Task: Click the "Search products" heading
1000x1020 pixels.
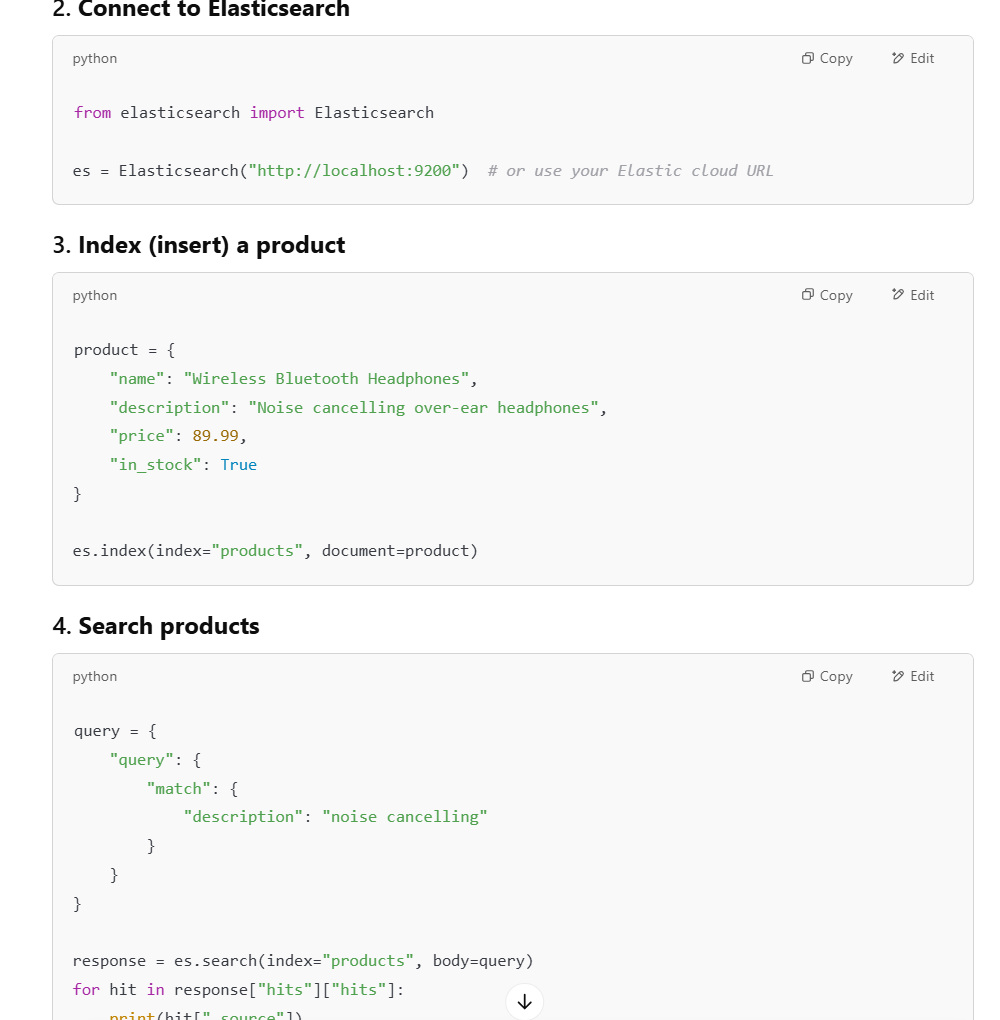Action: (x=168, y=627)
